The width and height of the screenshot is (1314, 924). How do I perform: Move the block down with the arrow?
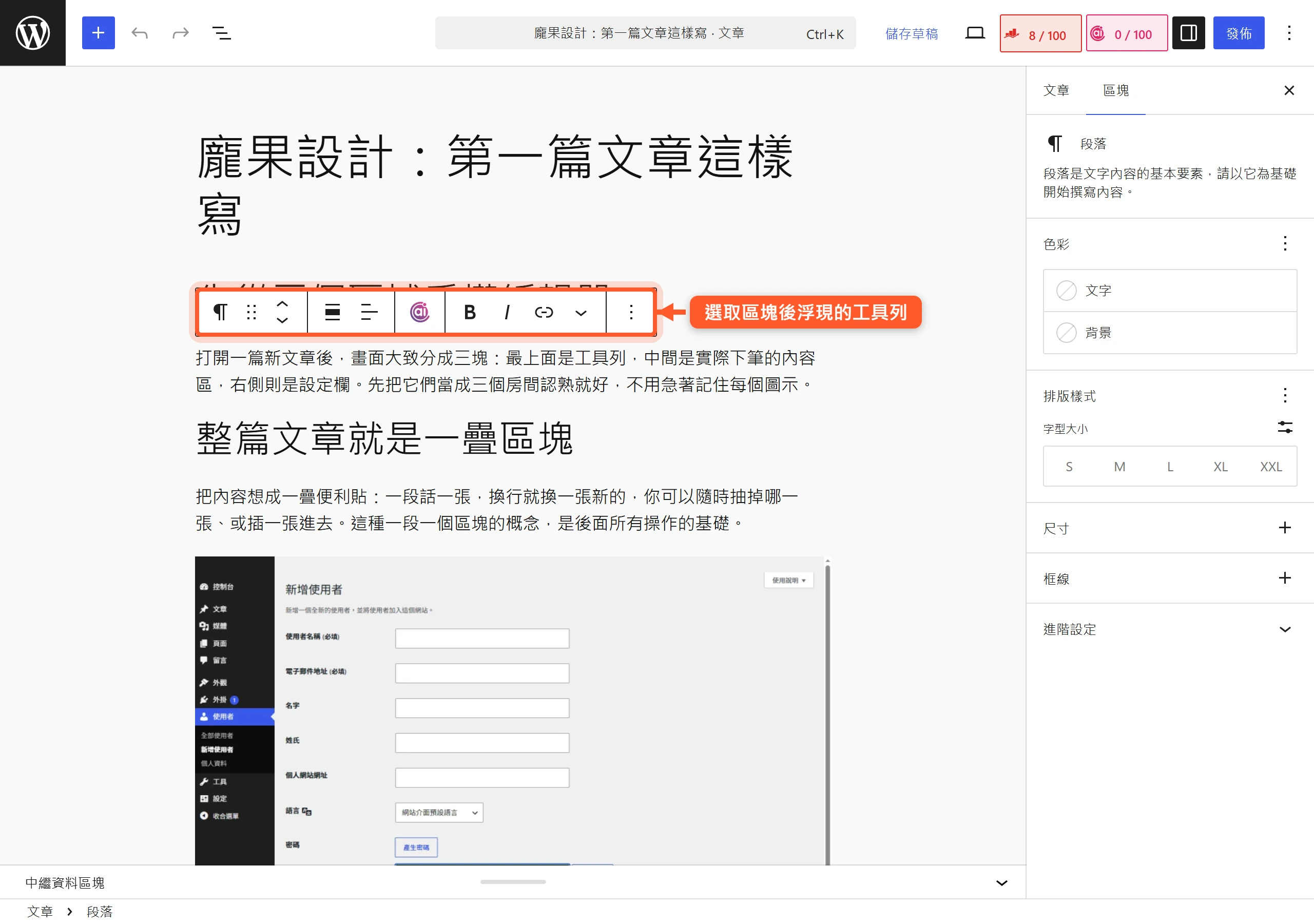[282, 321]
